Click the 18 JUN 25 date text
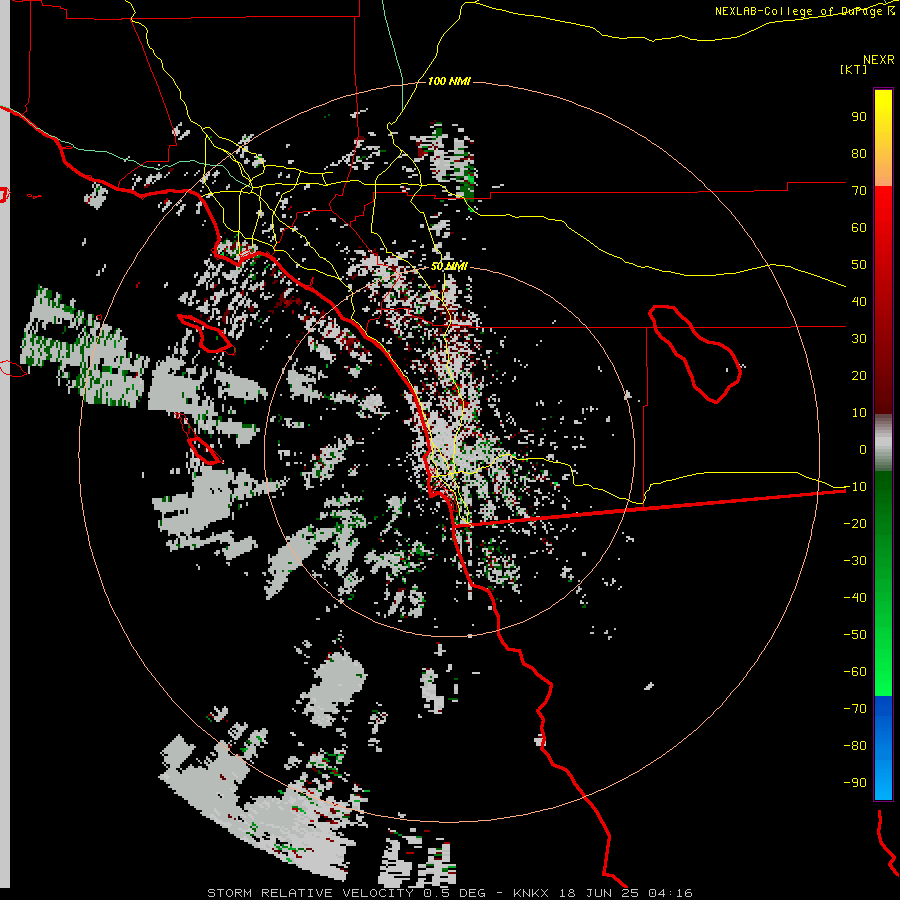Image resolution: width=900 pixels, height=900 pixels. 599,893
